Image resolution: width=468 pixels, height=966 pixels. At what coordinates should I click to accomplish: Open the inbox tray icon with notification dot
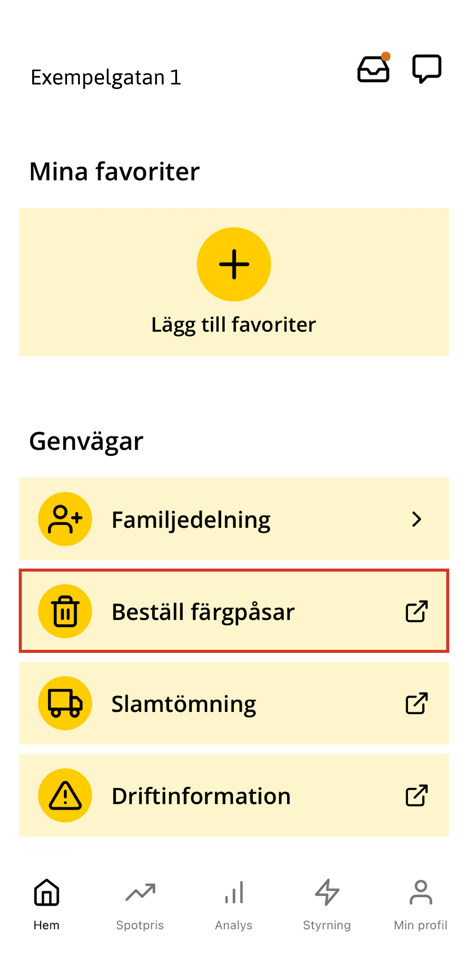point(374,68)
